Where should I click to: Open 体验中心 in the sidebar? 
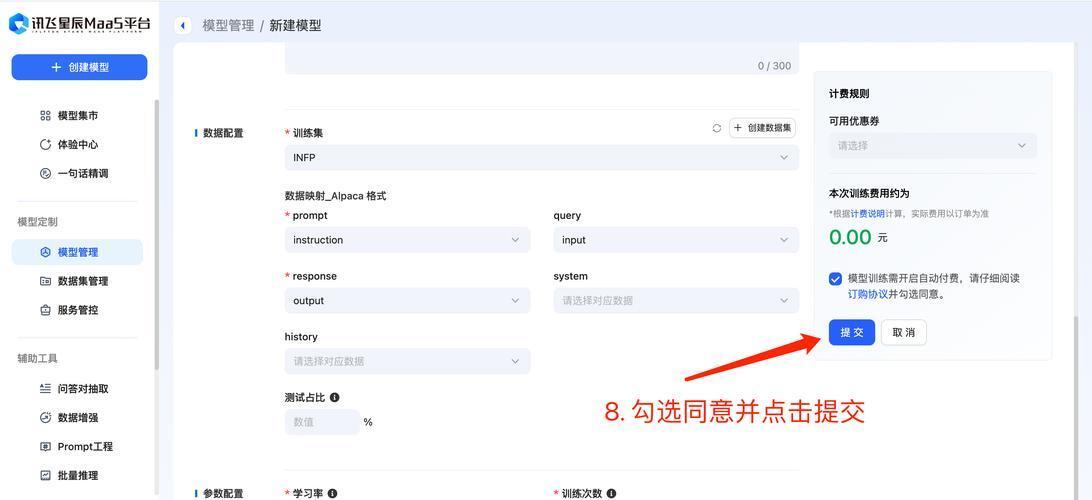[x=77, y=145]
